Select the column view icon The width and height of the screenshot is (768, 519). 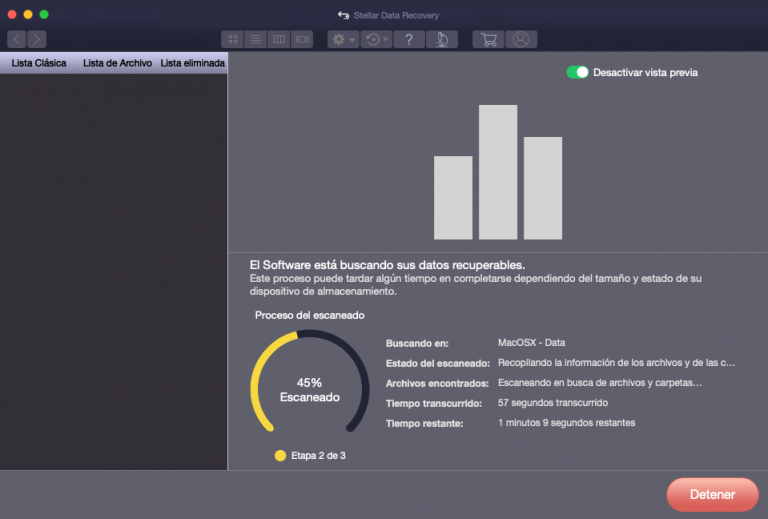279,39
